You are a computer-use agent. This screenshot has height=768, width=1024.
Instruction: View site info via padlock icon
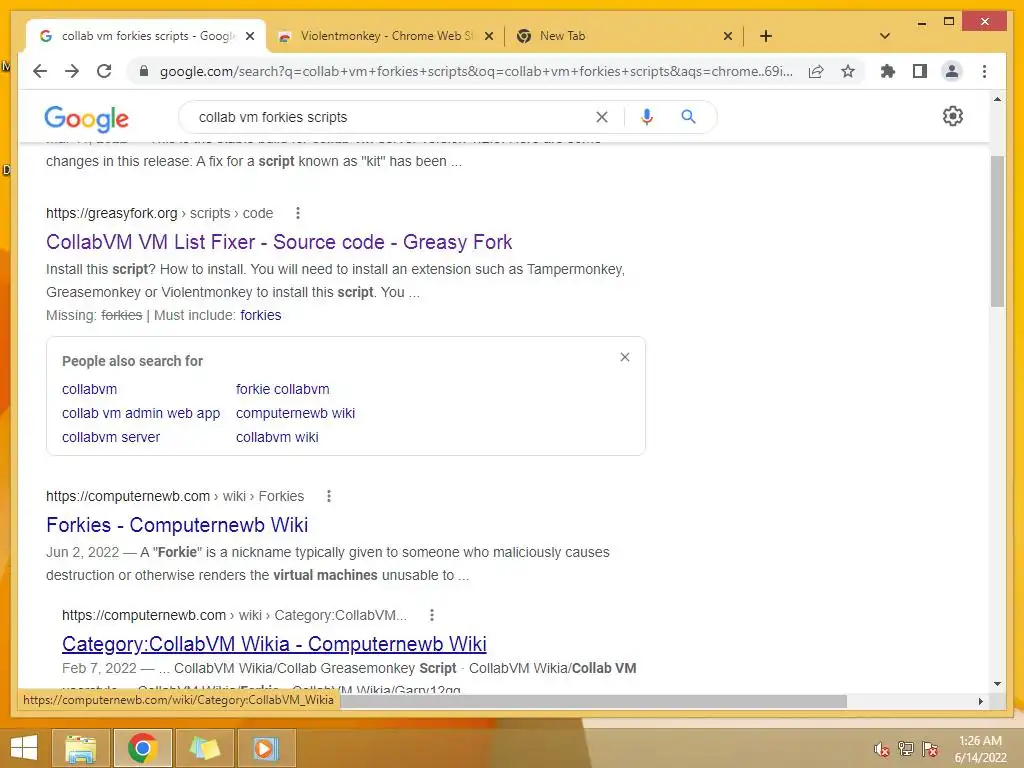coord(144,71)
